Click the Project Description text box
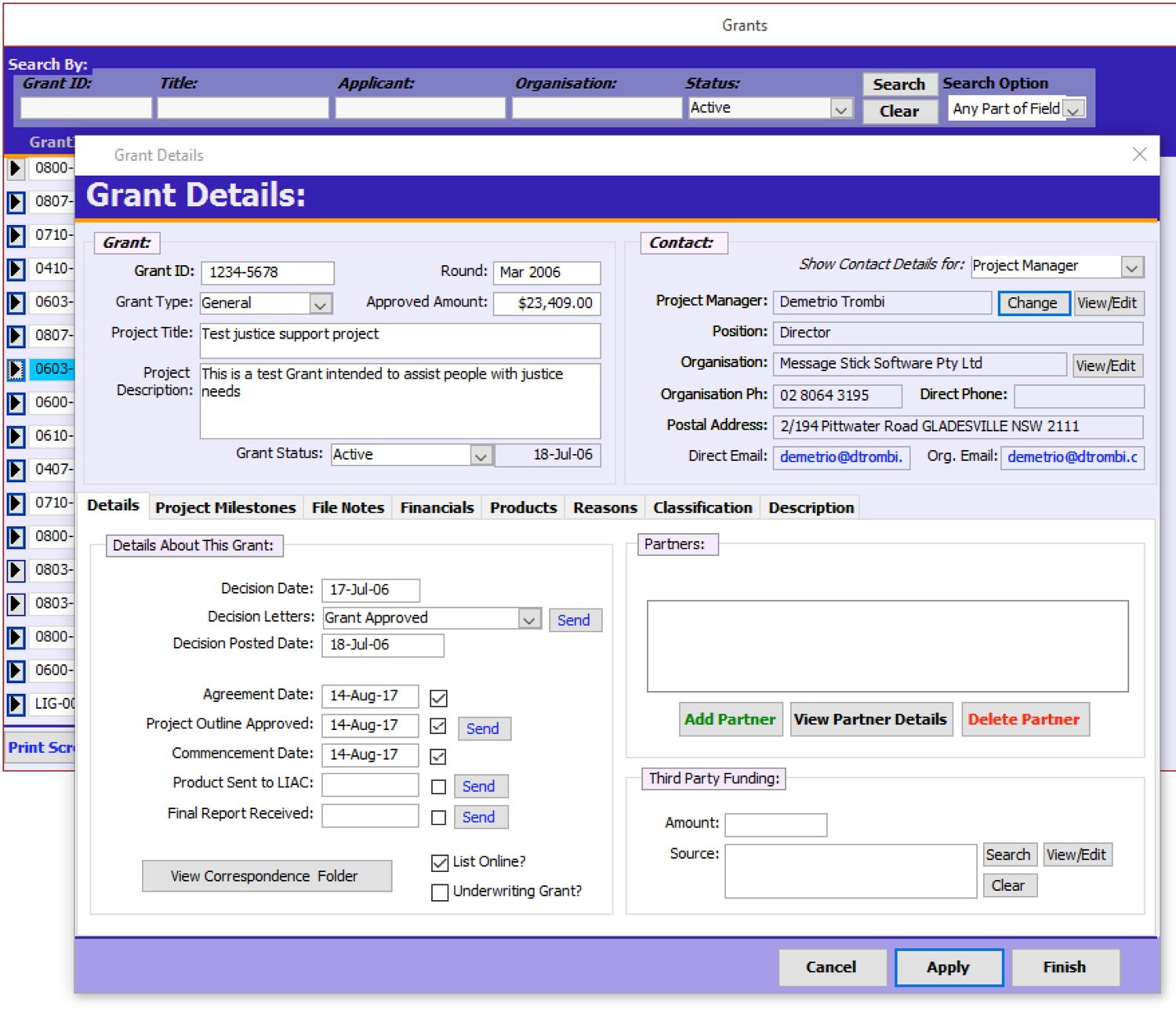Screen dimensions: 1176x1010 point(400,401)
